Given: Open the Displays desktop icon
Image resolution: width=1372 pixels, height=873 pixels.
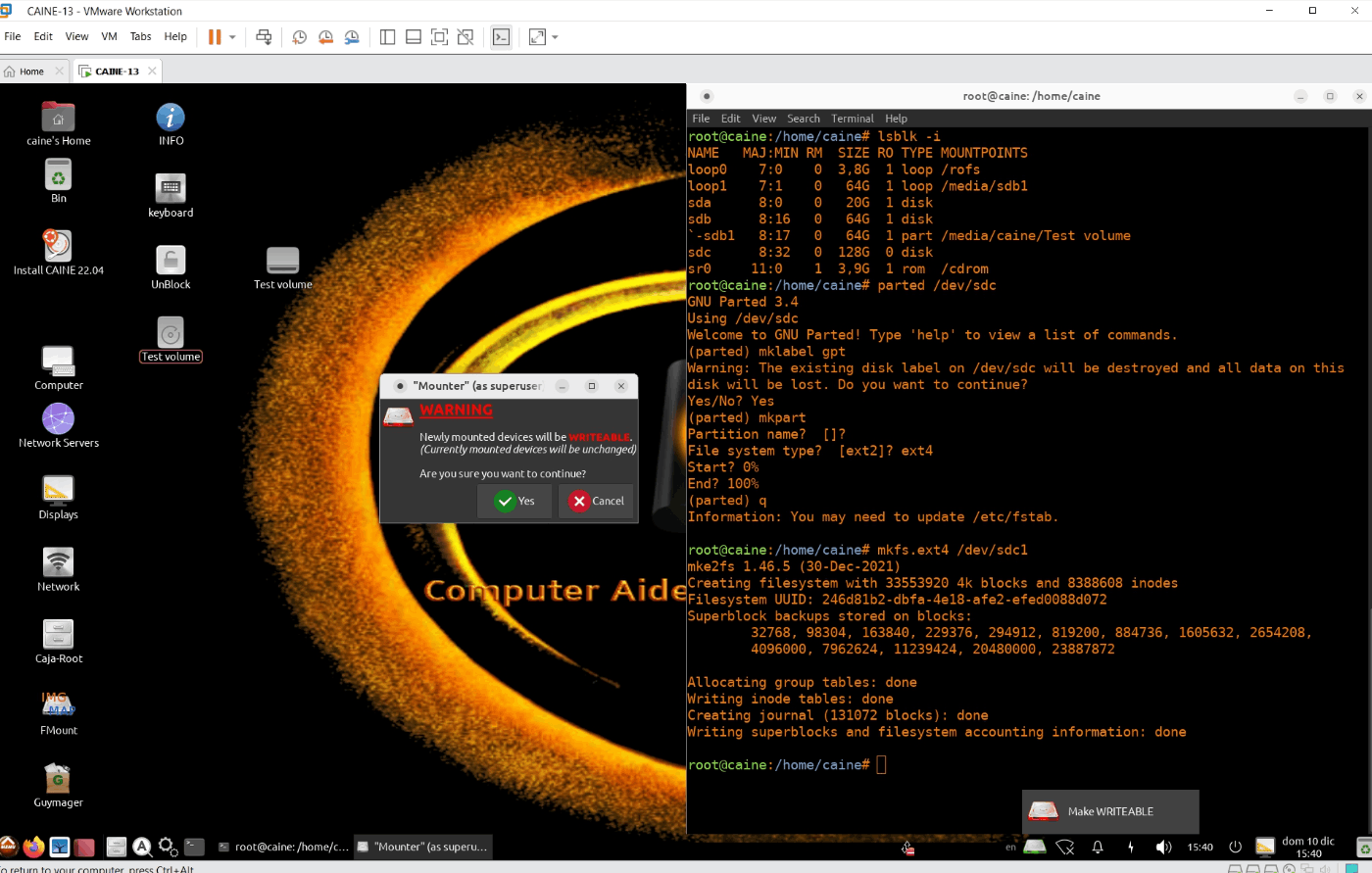Looking at the screenshot, I should pos(59,497).
